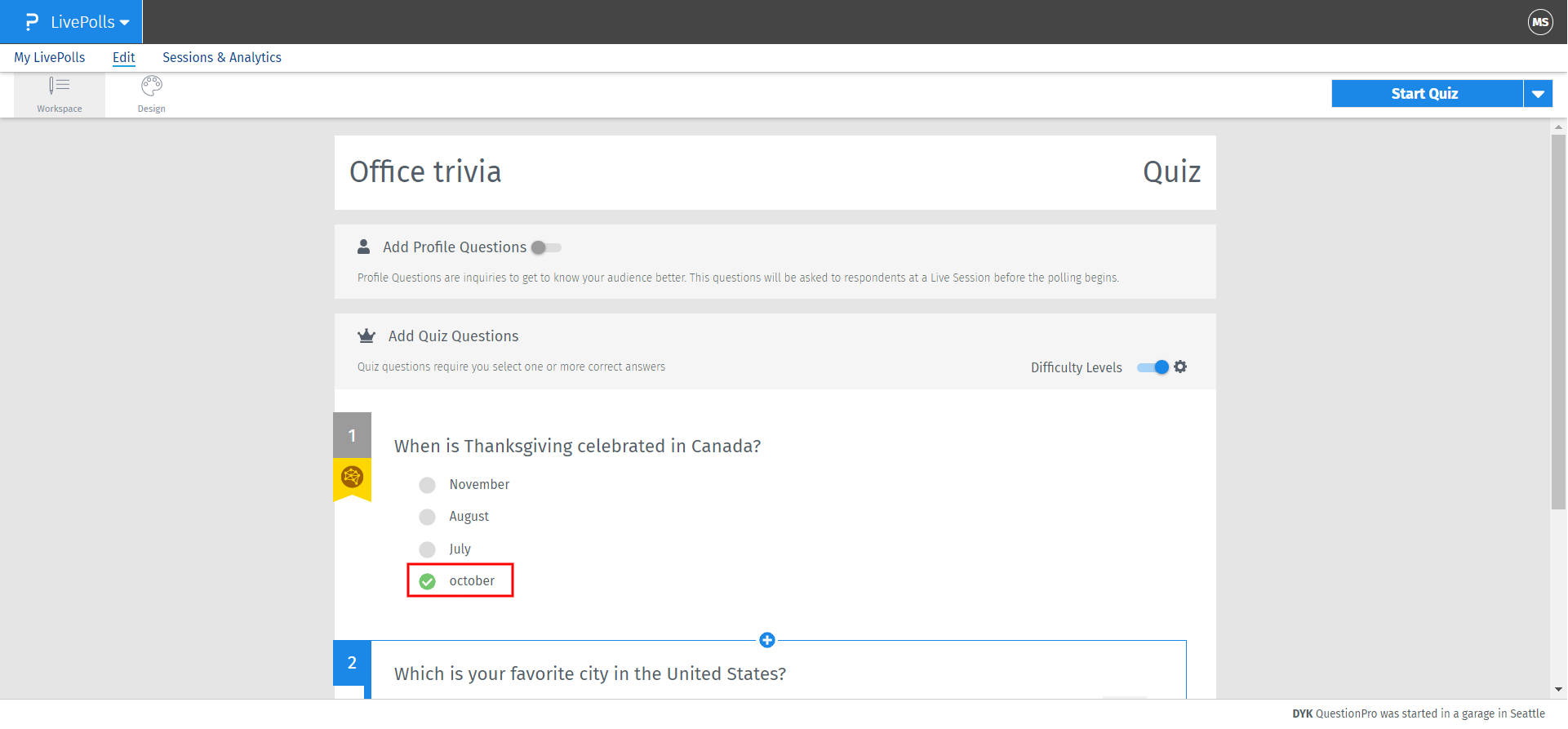Click the MS user avatar

point(1540,22)
